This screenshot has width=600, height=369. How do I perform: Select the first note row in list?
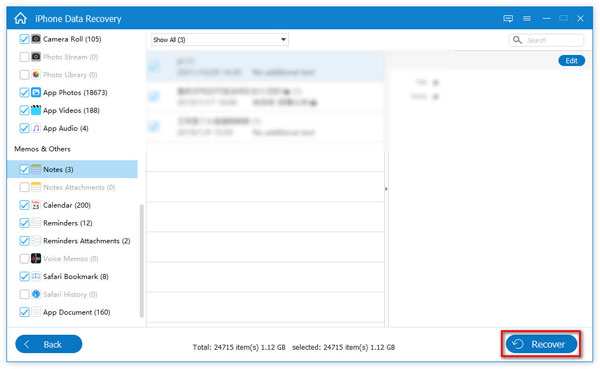pos(265,66)
